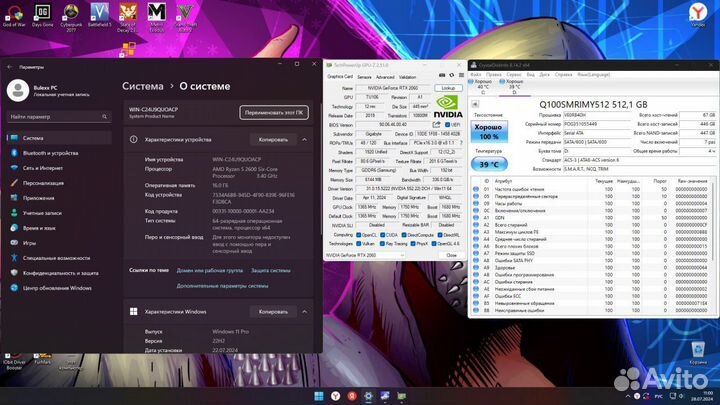
Task: Open the Metro Exodus desktop shortcut
Action: (x=157, y=17)
